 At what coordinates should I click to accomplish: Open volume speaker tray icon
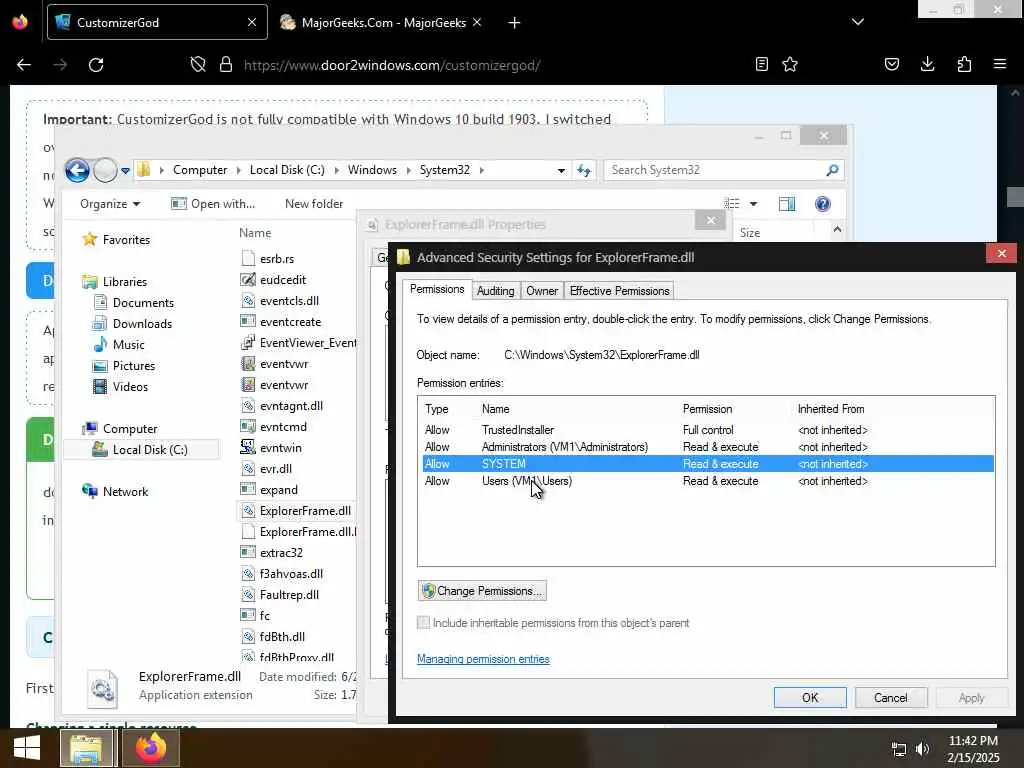922,749
